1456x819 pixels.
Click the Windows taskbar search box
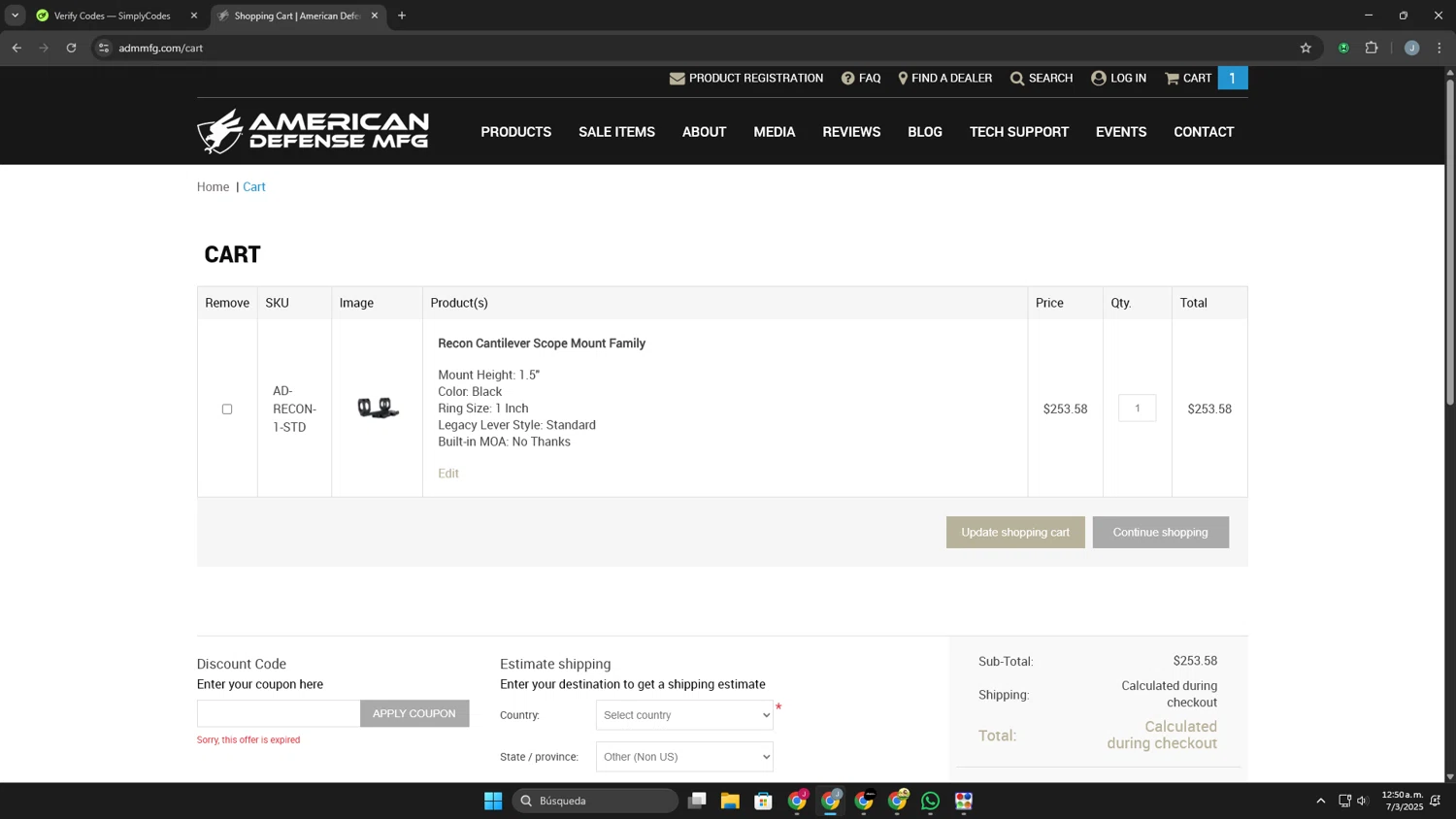595,801
